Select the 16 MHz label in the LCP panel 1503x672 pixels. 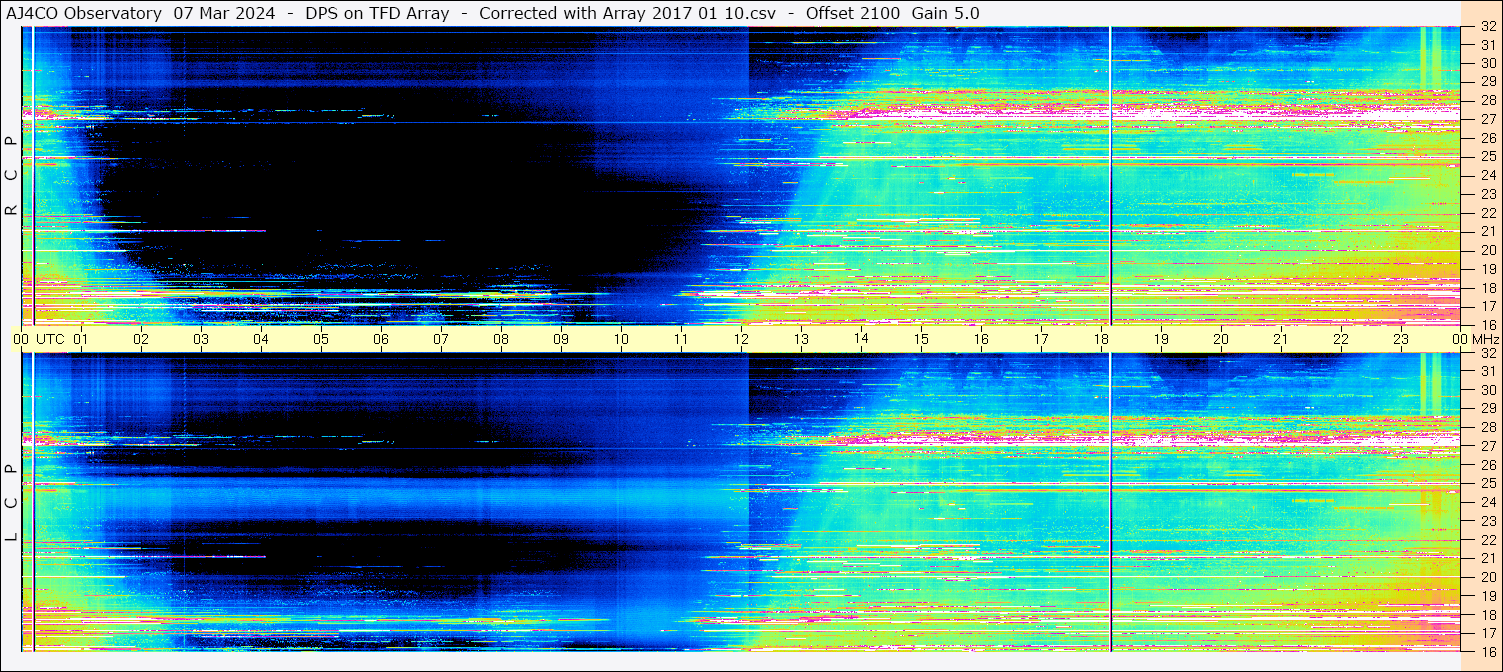1486,651
